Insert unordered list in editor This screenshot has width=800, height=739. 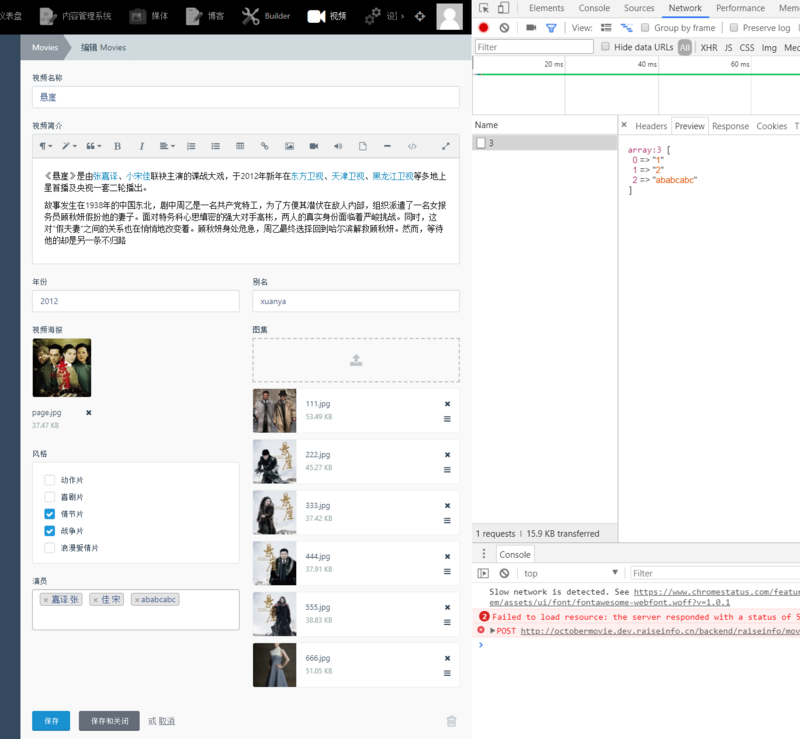(x=216, y=146)
